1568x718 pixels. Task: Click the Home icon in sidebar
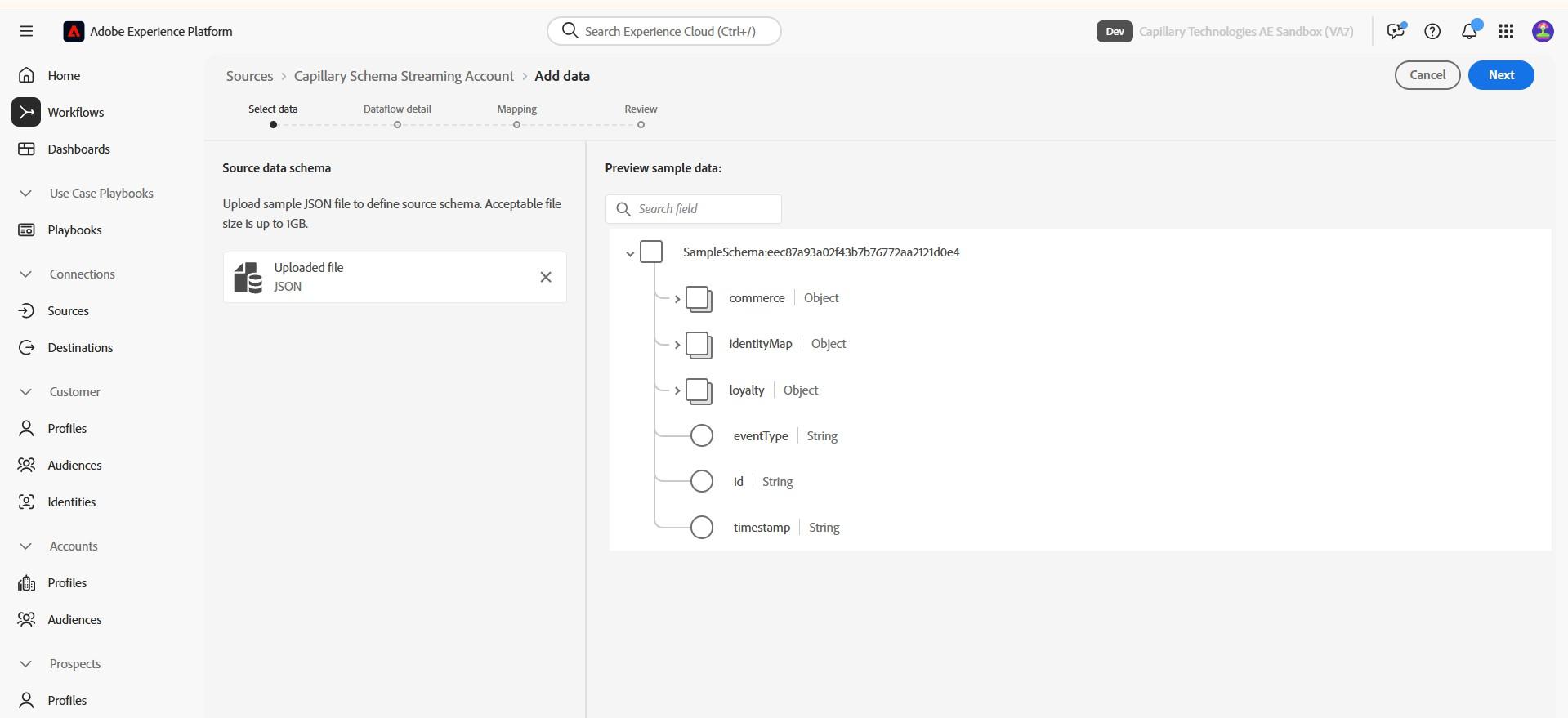click(x=26, y=75)
